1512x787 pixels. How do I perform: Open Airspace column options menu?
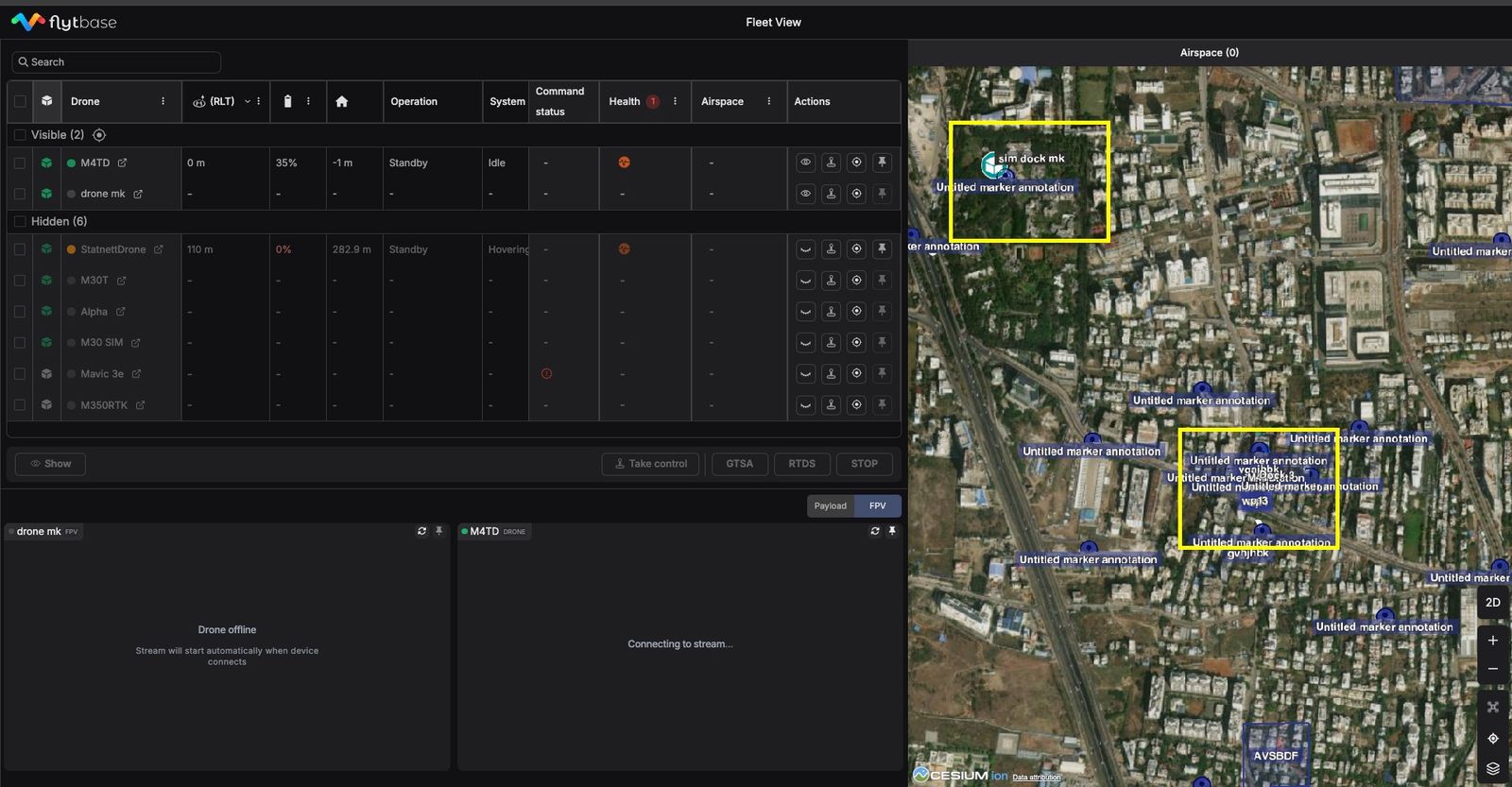768,101
